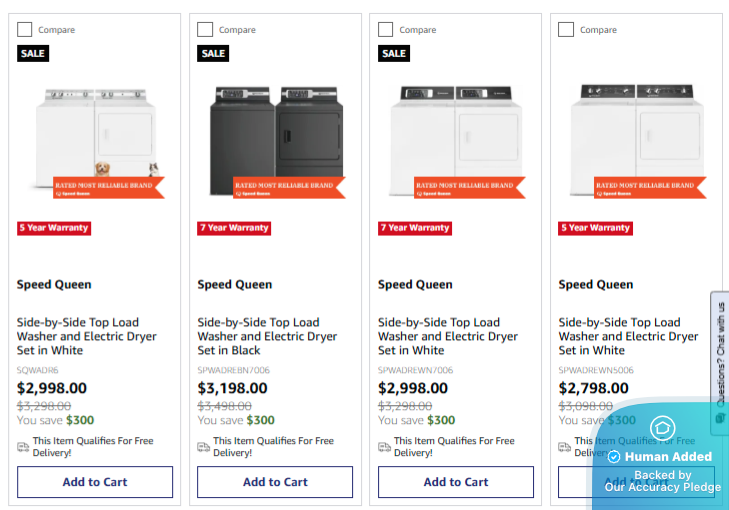Click the Human Added house badge icon
The width and height of the screenshot is (729, 510).
coord(660,428)
